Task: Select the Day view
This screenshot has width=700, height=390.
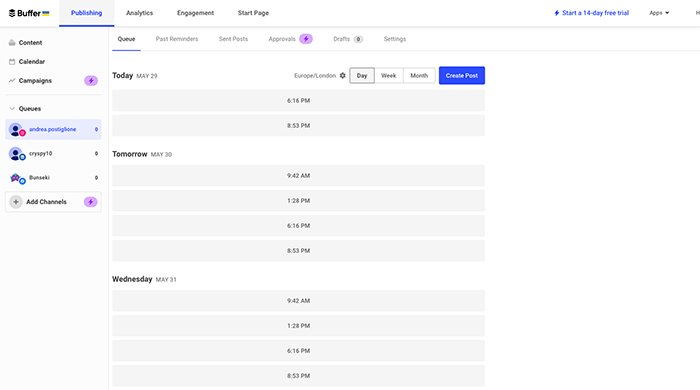Action: (362, 75)
